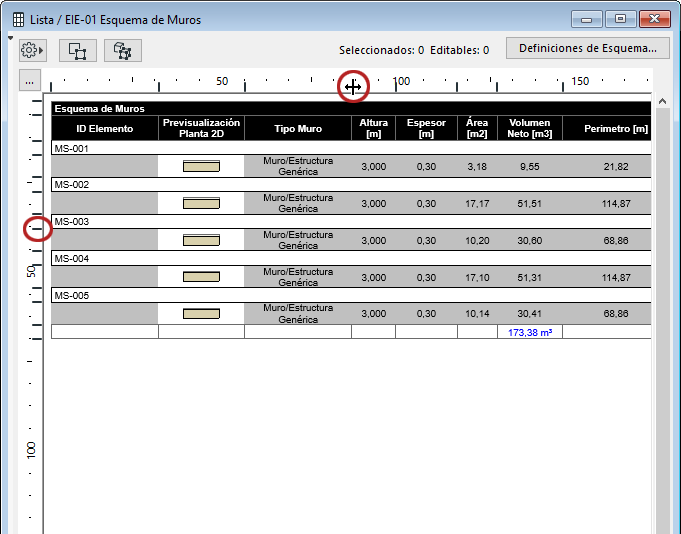The image size is (681, 534).
Task: Select Muro/Estructura Genérica in MS-001 row
Action: tap(298, 166)
